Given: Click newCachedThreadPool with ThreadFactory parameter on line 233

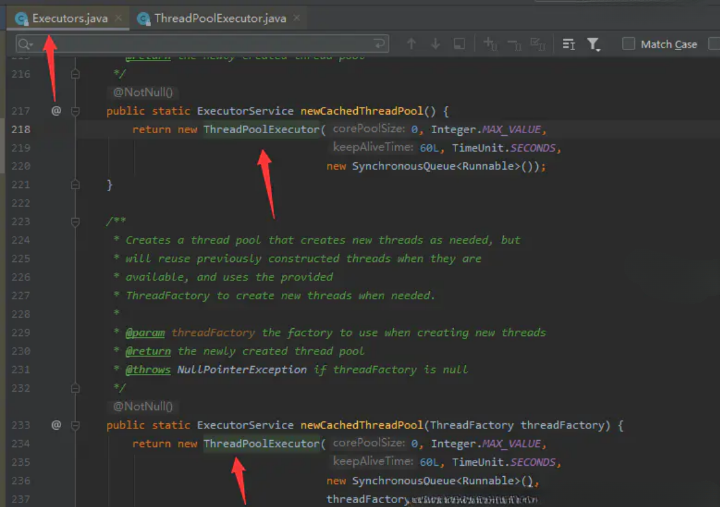Looking at the screenshot, I should [362, 425].
